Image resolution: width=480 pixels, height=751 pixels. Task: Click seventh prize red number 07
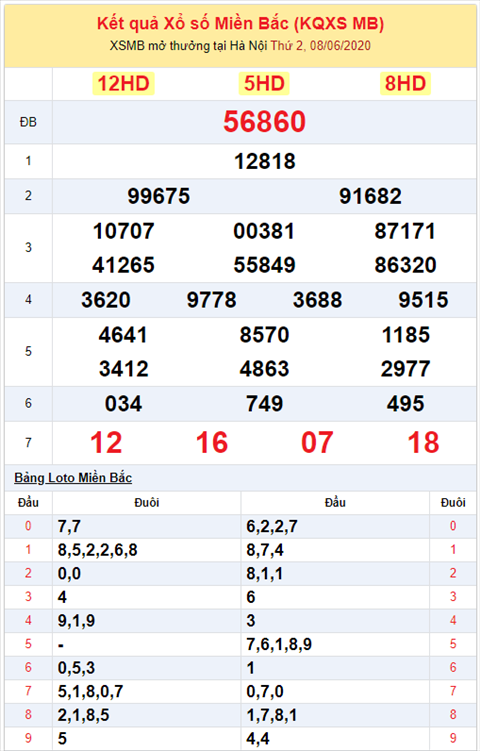tap(317, 443)
